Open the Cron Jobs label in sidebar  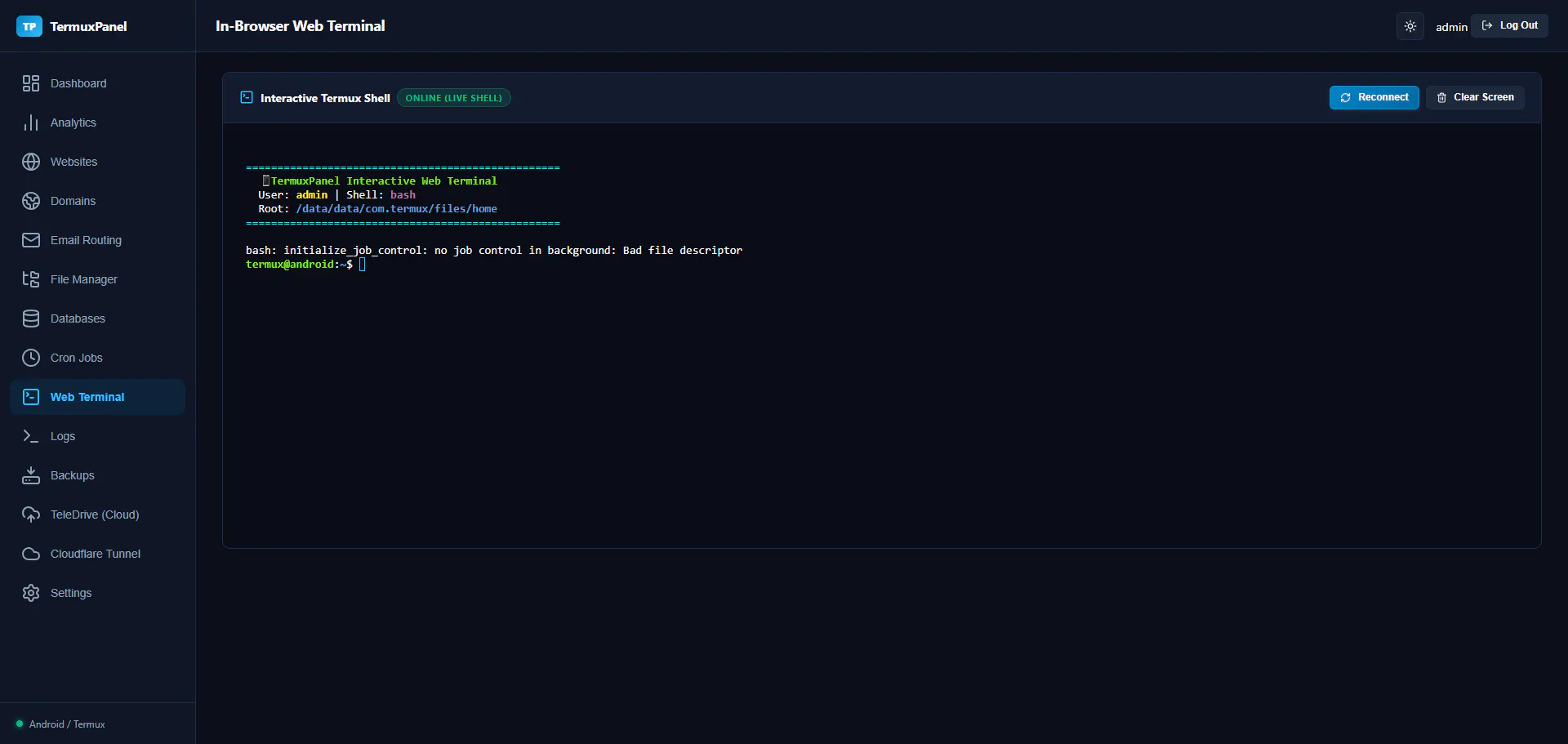77,358
